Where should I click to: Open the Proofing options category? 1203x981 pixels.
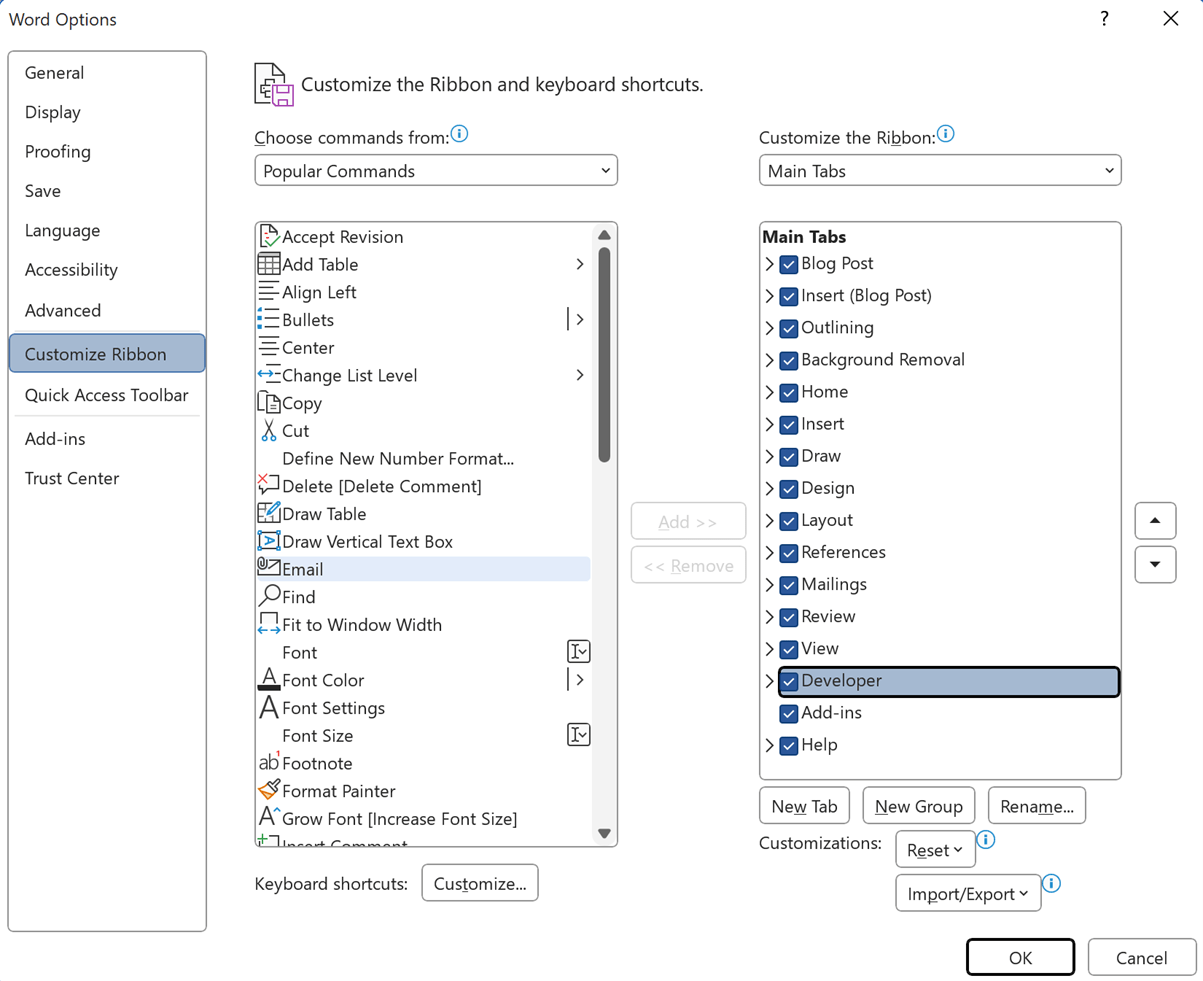[x=107, y=152]
